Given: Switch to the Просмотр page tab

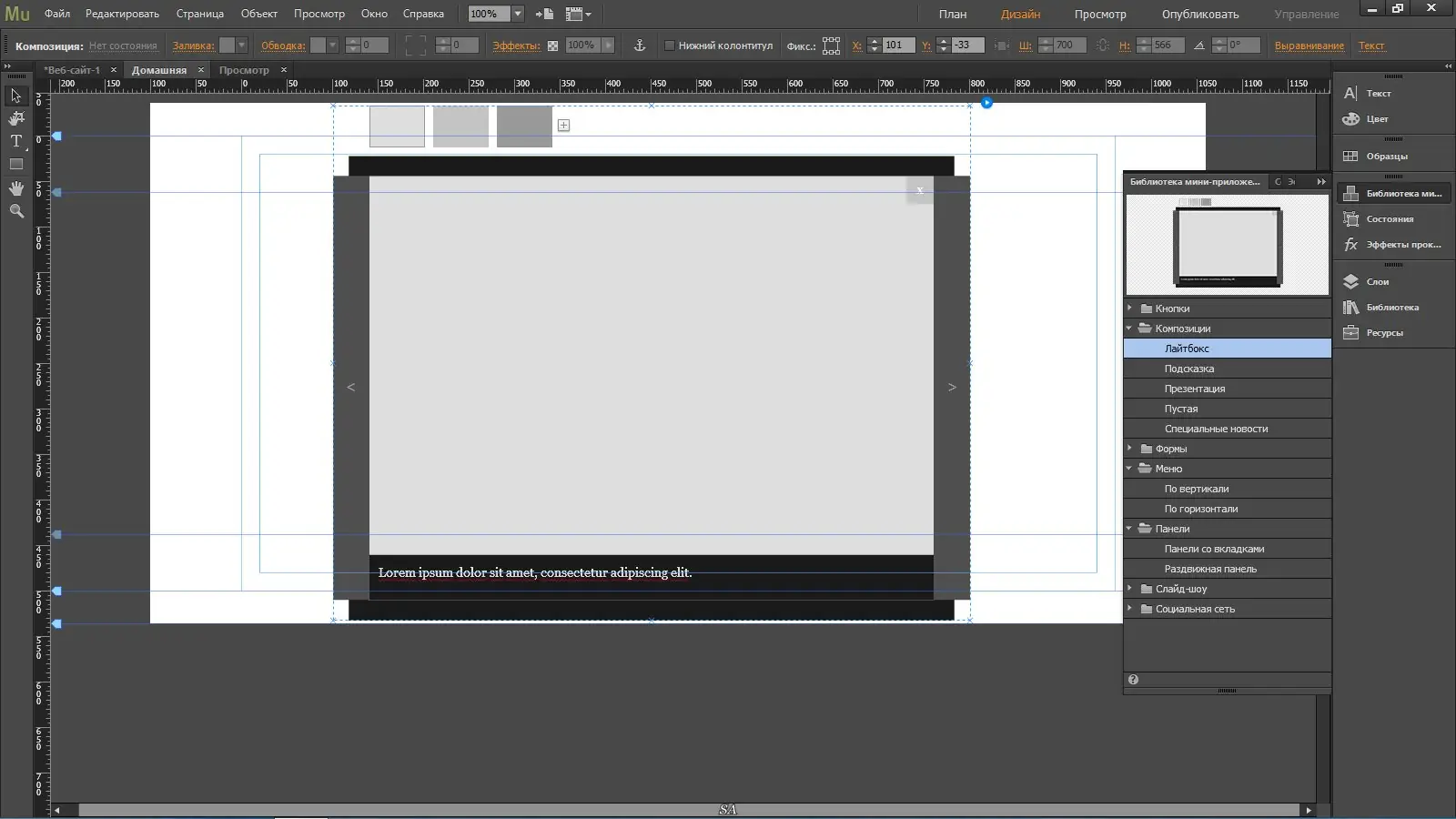Looking at the screenshot, I should [246, 69].
